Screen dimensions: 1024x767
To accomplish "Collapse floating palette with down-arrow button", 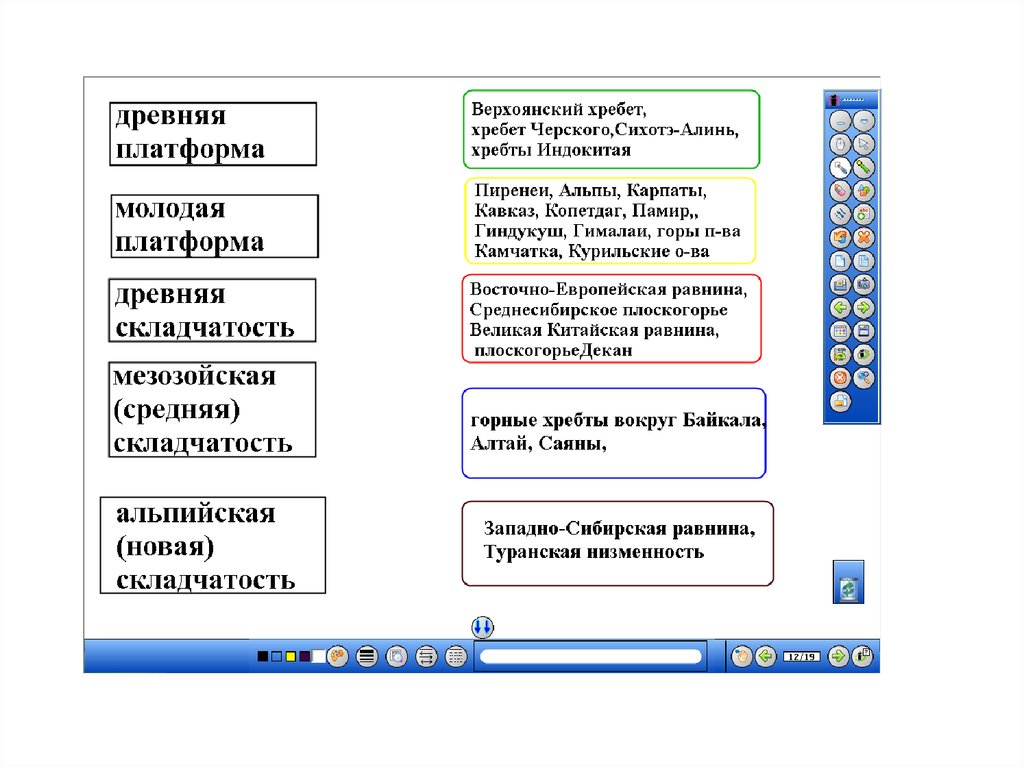I will 863,121.
